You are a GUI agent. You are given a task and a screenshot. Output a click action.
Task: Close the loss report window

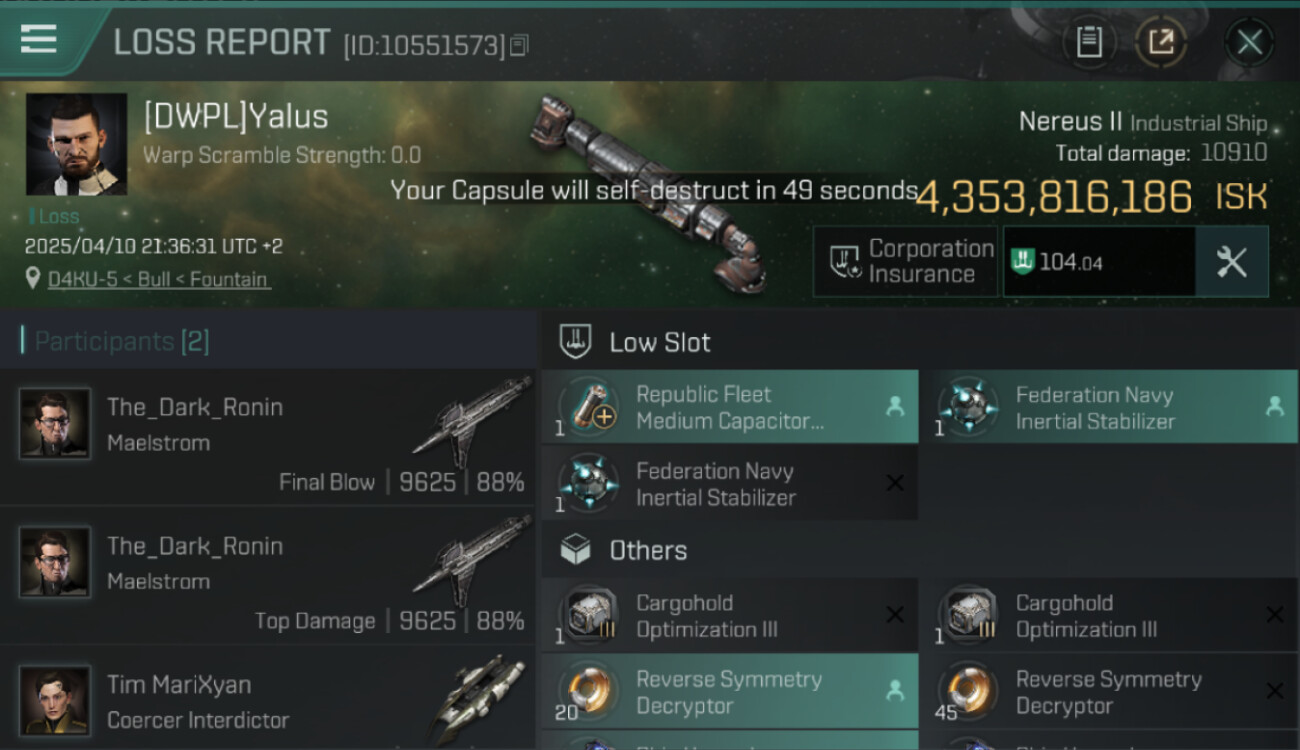click(1249, 42)
